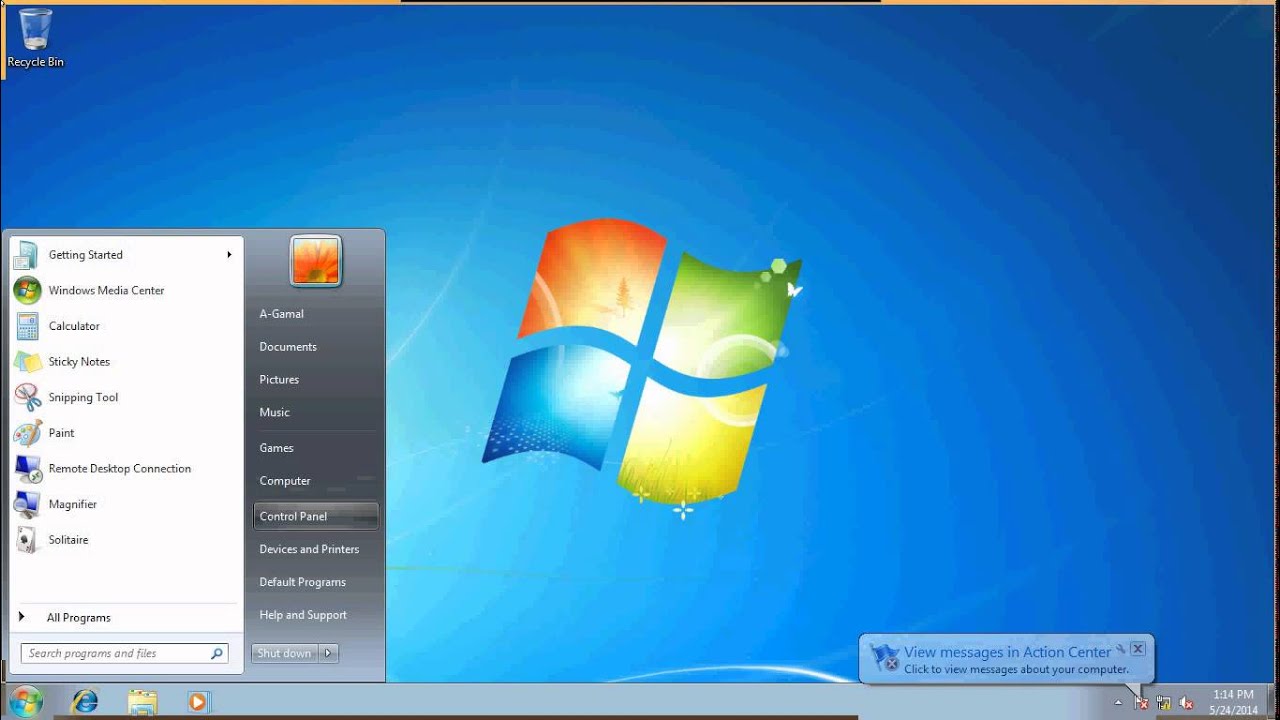
Task: Open the A-Gamal personal folder
Action: [x=316, y=314]
